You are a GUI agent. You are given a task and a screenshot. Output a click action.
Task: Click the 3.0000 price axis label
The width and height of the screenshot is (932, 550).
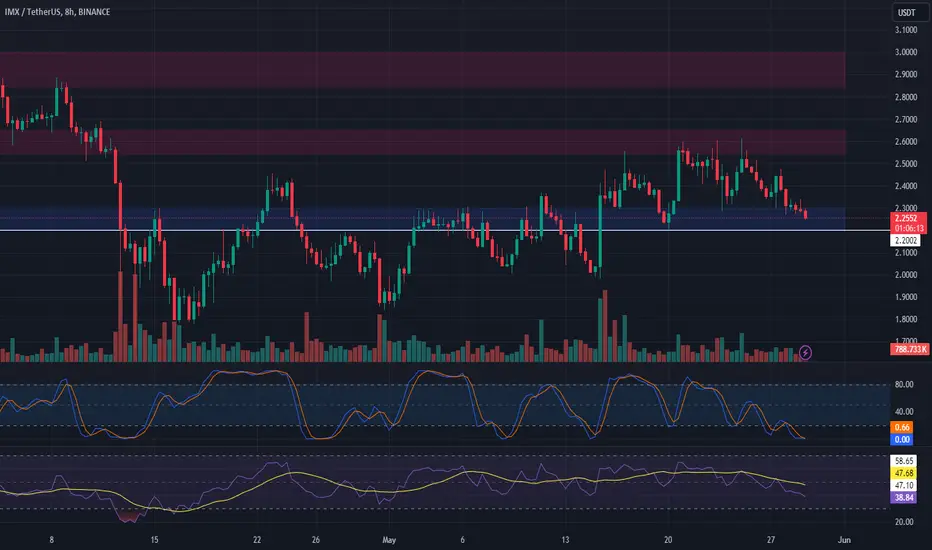(906, 52)
